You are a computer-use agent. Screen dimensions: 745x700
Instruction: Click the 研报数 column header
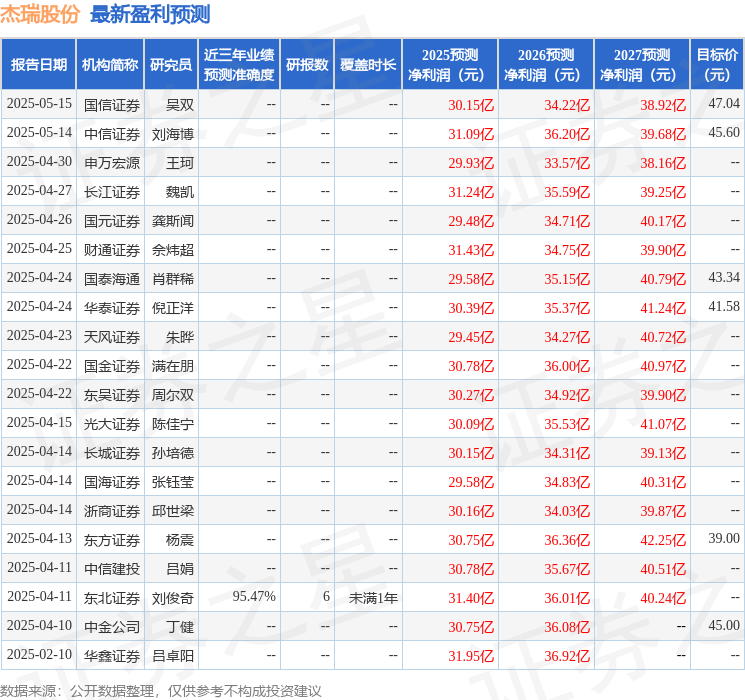[x=307, y=65]
